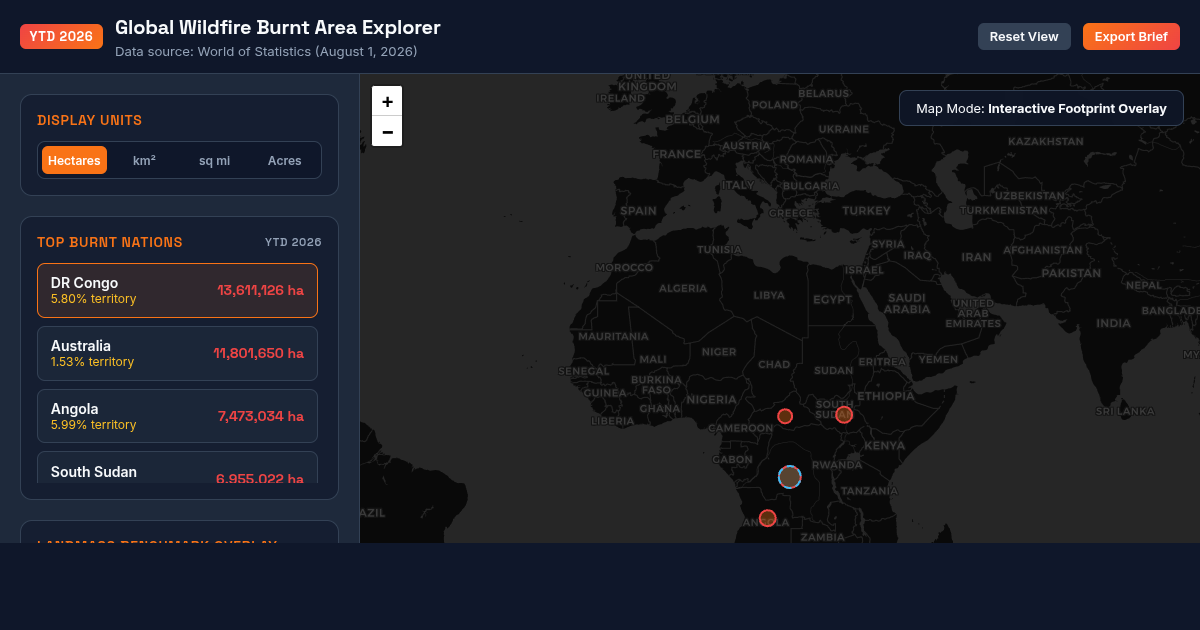1200x630 pixels.
Task: Zoom out of the map
Action: pyautogui.click(x=387, y=132)
